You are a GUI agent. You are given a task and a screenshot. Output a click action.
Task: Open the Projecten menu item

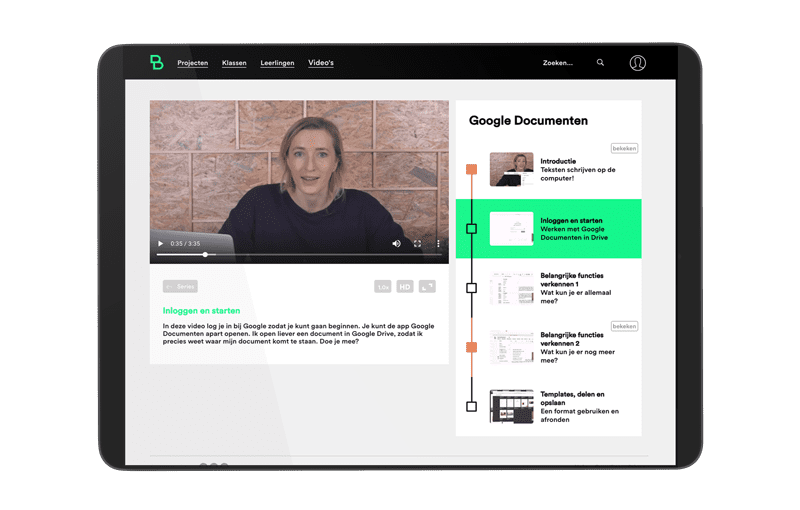193,63
